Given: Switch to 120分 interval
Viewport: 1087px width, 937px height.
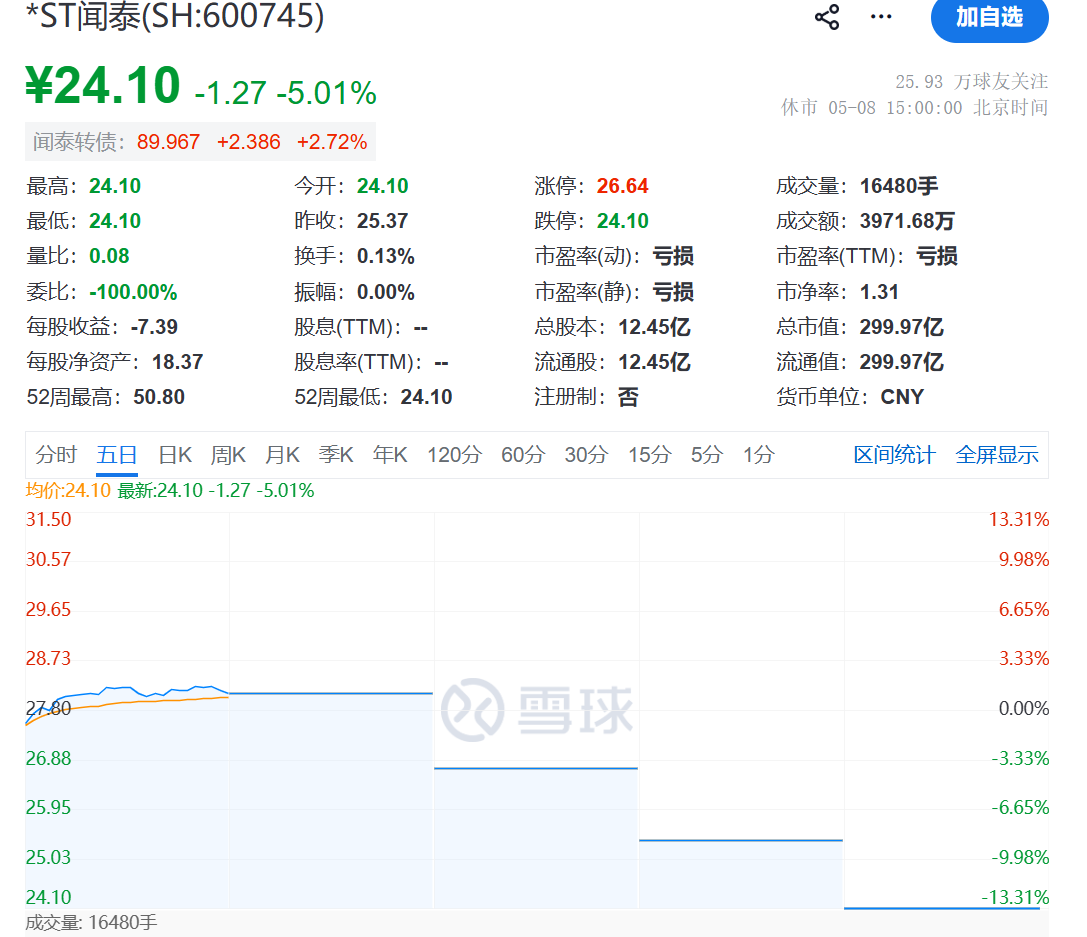Looking at the screenshot, I should 454,455.
